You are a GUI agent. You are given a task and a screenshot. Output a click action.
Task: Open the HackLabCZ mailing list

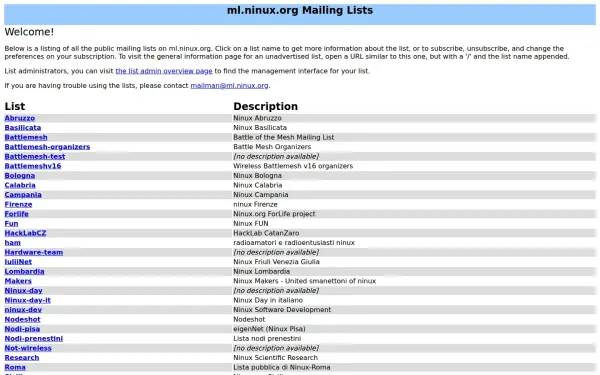(25, 233)
